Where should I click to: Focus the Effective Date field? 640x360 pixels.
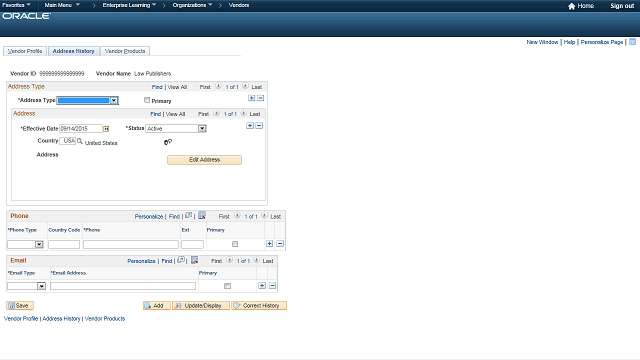81,129
